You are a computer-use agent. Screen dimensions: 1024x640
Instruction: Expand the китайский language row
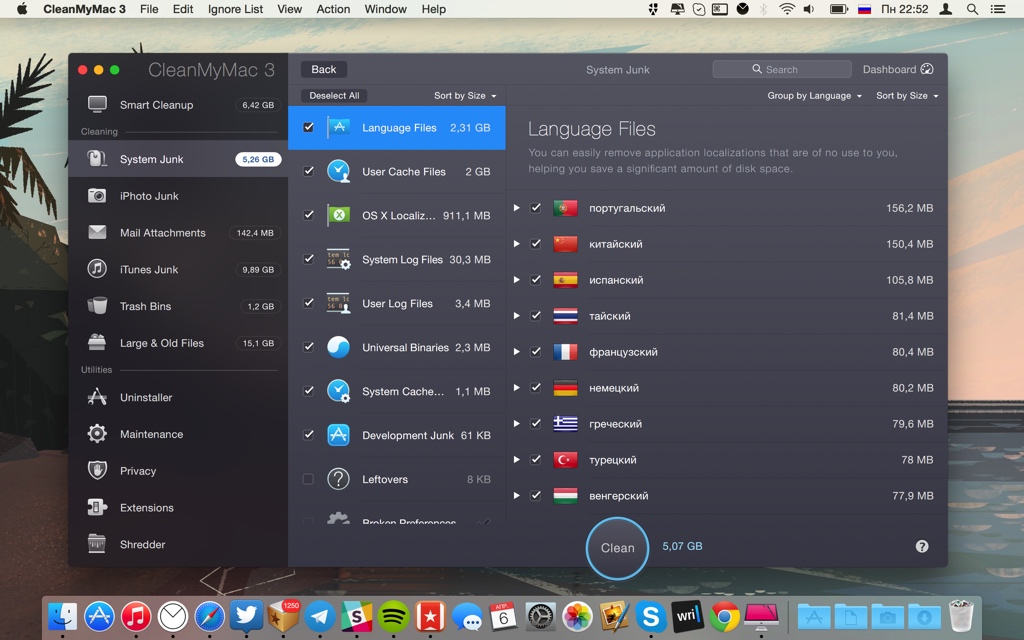point(516,244)
